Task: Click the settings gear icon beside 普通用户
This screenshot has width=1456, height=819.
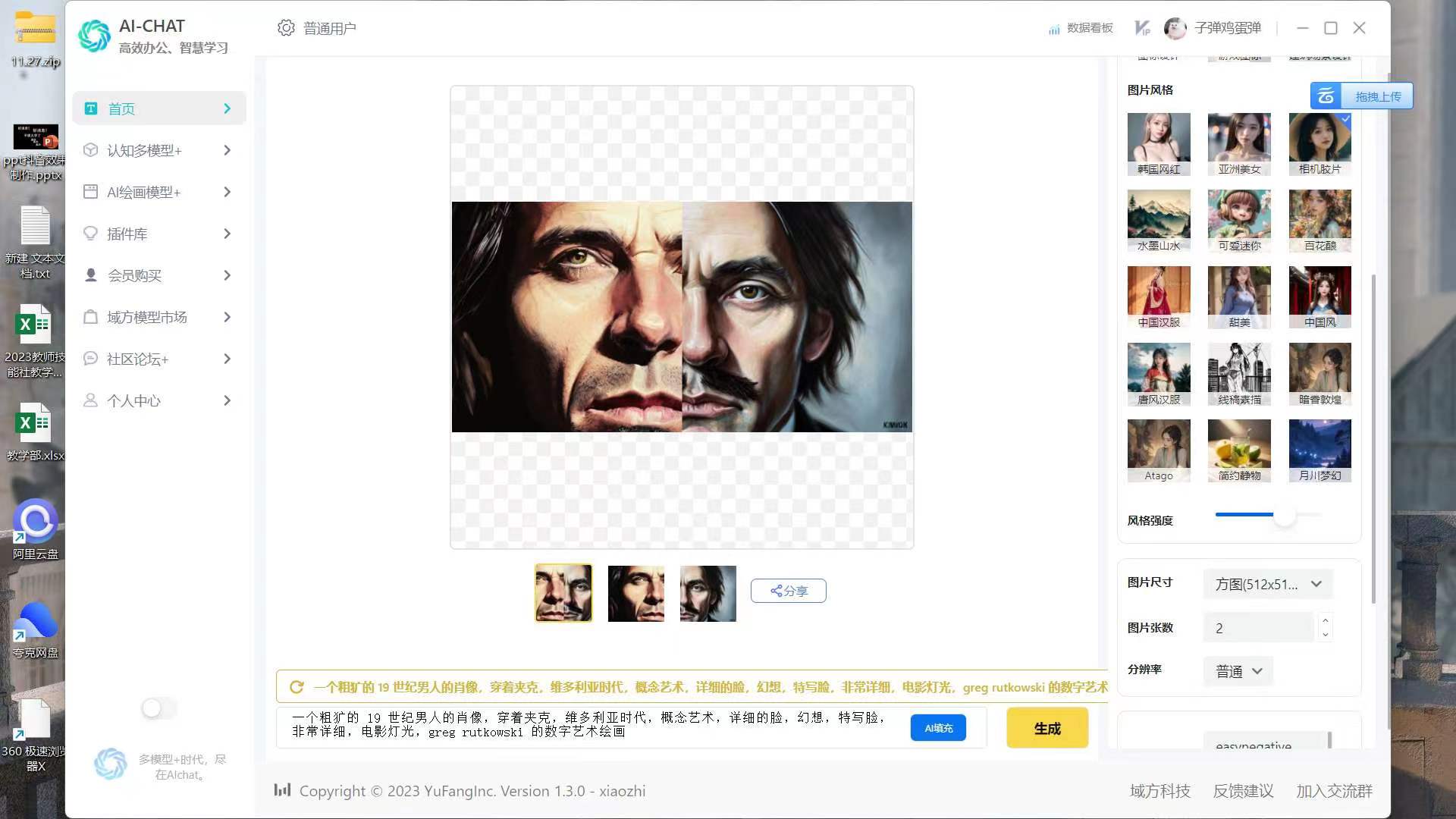Action: pos(286,28)
